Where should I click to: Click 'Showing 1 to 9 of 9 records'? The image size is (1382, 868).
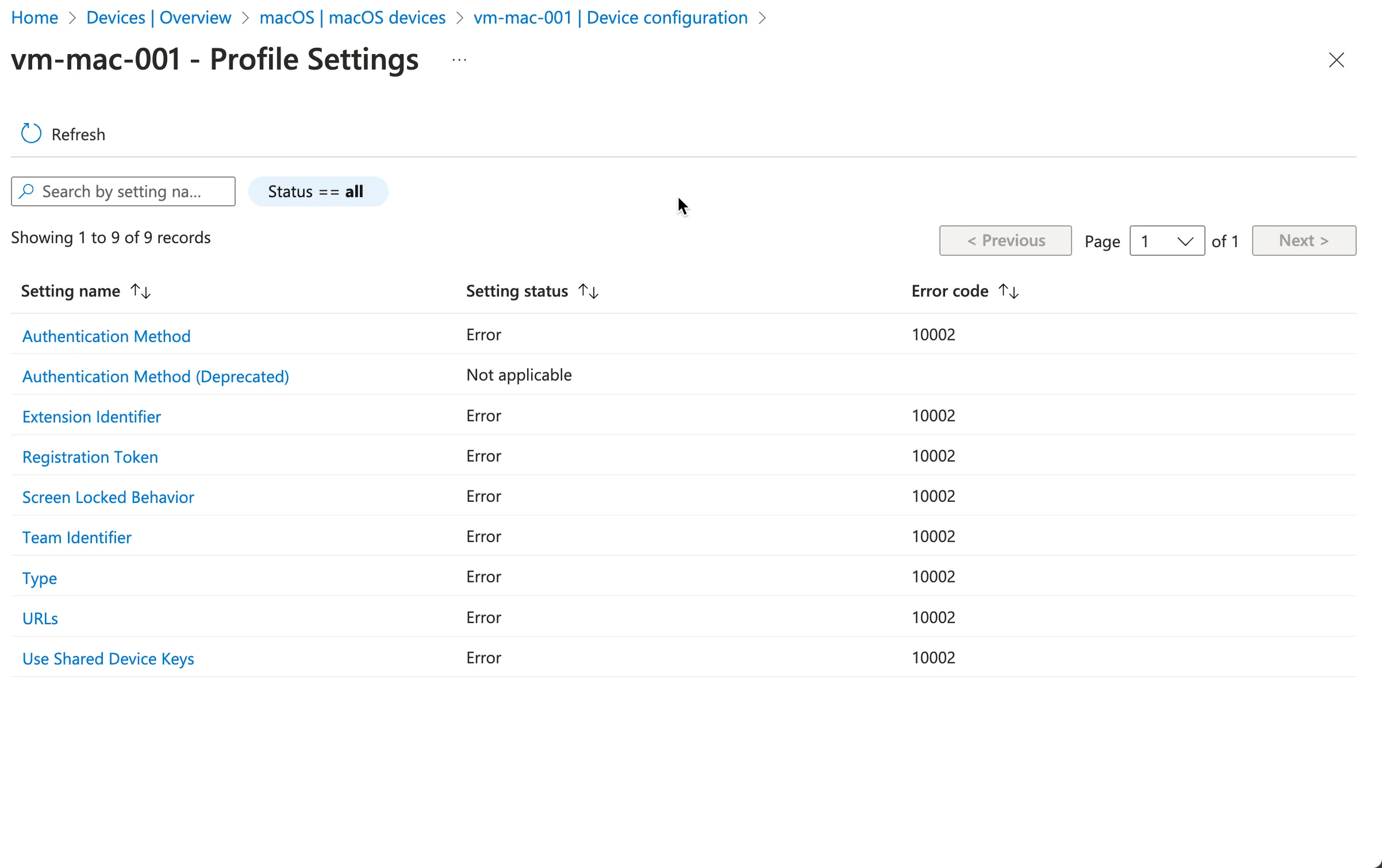[111, 237]
